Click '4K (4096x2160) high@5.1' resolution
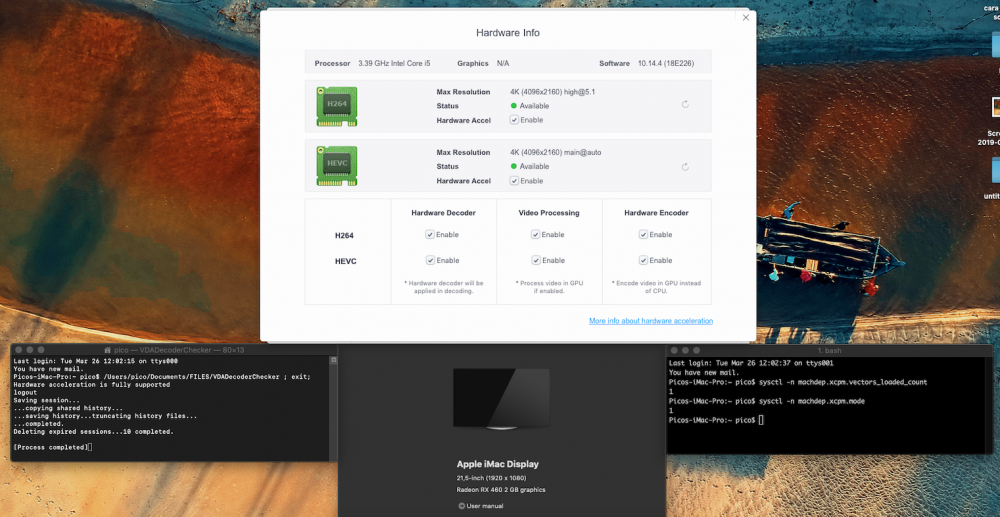 click(x=552, y=92)
